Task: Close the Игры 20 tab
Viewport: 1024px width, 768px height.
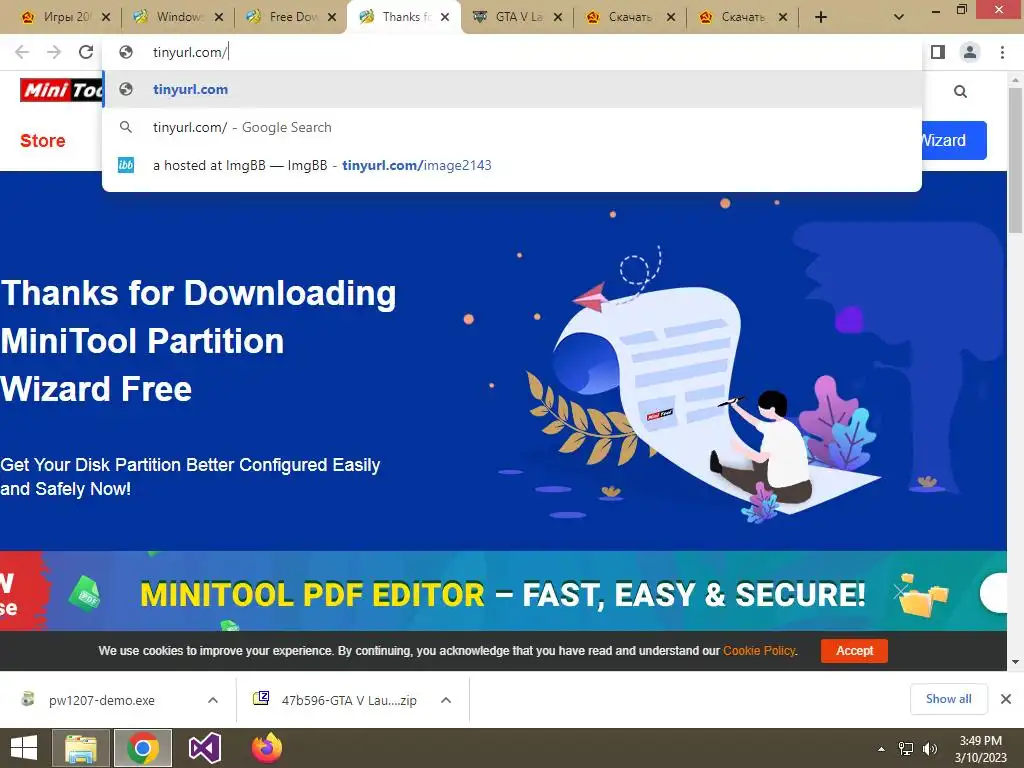Action: click(x=106, y=17)
